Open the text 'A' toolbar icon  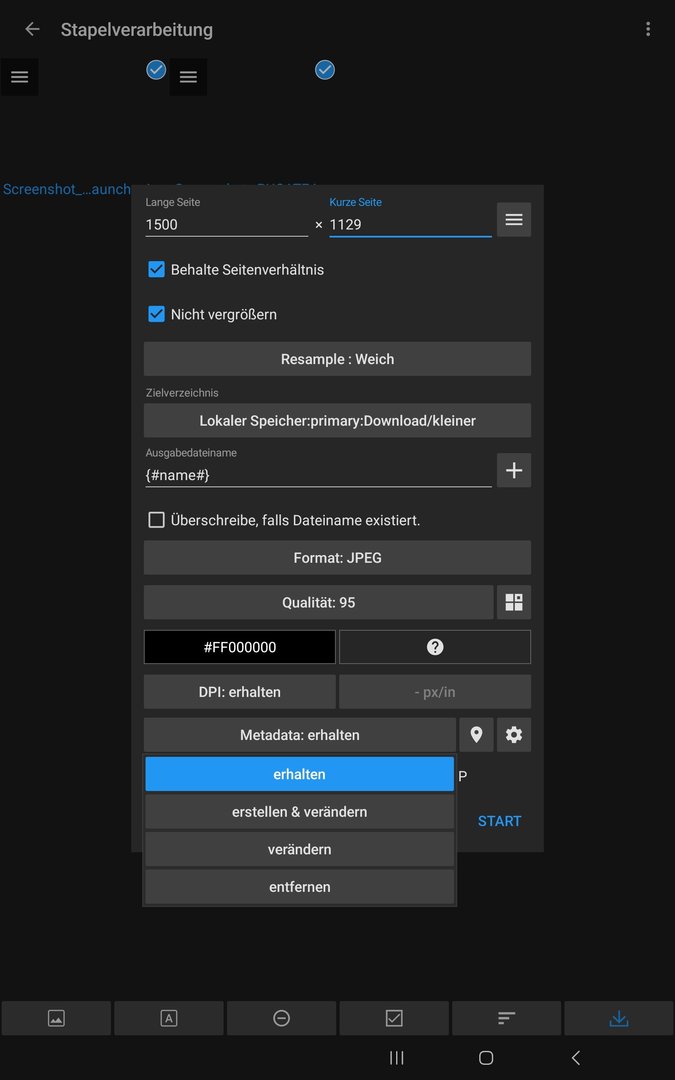(169, 1018)
